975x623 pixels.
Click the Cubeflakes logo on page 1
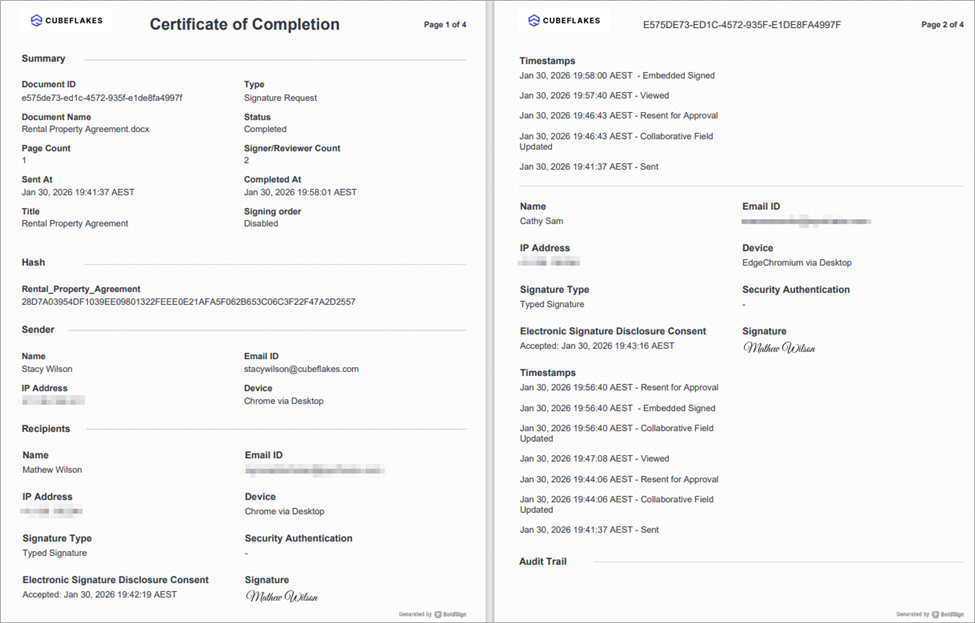pos(67,21)
